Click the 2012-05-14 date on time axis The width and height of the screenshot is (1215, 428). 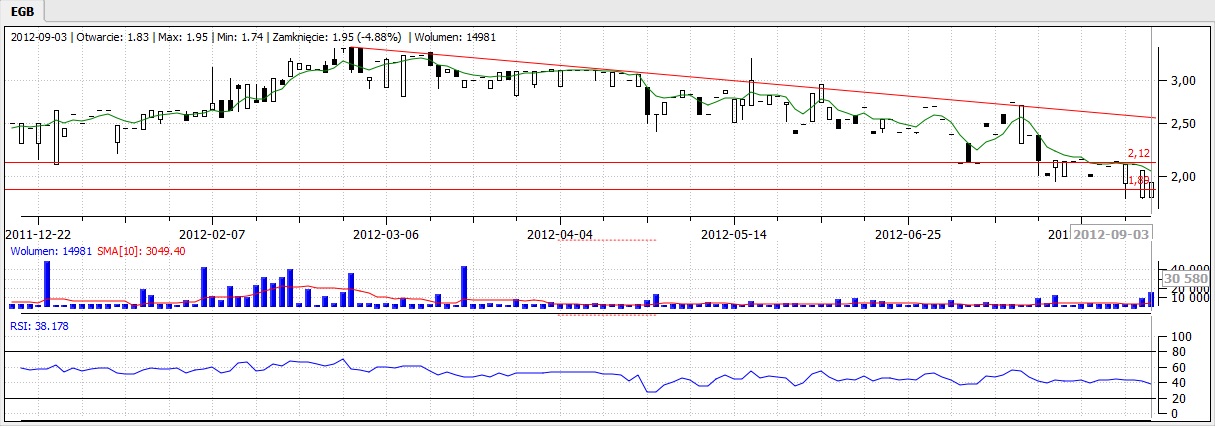[x=735, y=235]
